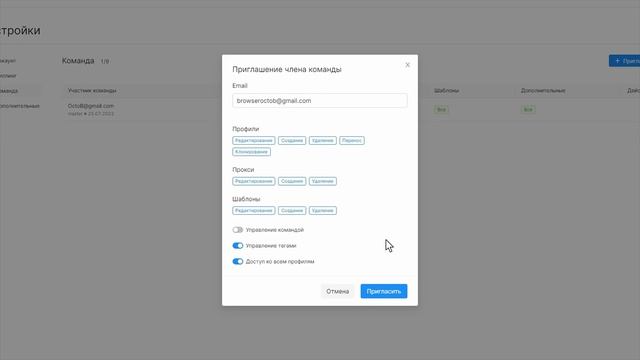Toggle Перенос permission under Профили

coord(351,140)
